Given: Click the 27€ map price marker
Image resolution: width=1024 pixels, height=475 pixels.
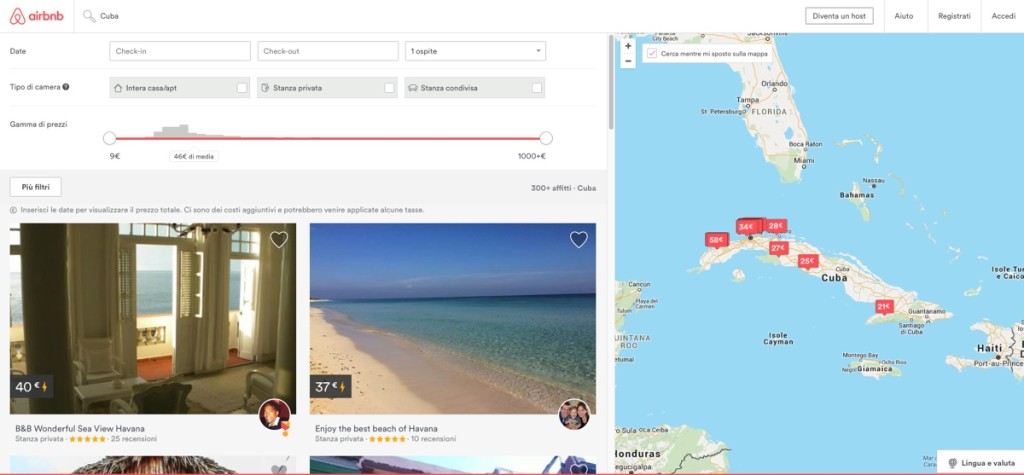Looking at the screenshot, I should tap(778, 248).
